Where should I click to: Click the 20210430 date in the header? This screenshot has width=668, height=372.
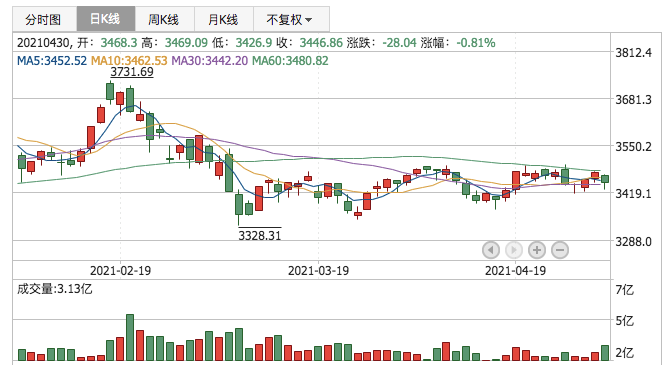tap(43, 43)
